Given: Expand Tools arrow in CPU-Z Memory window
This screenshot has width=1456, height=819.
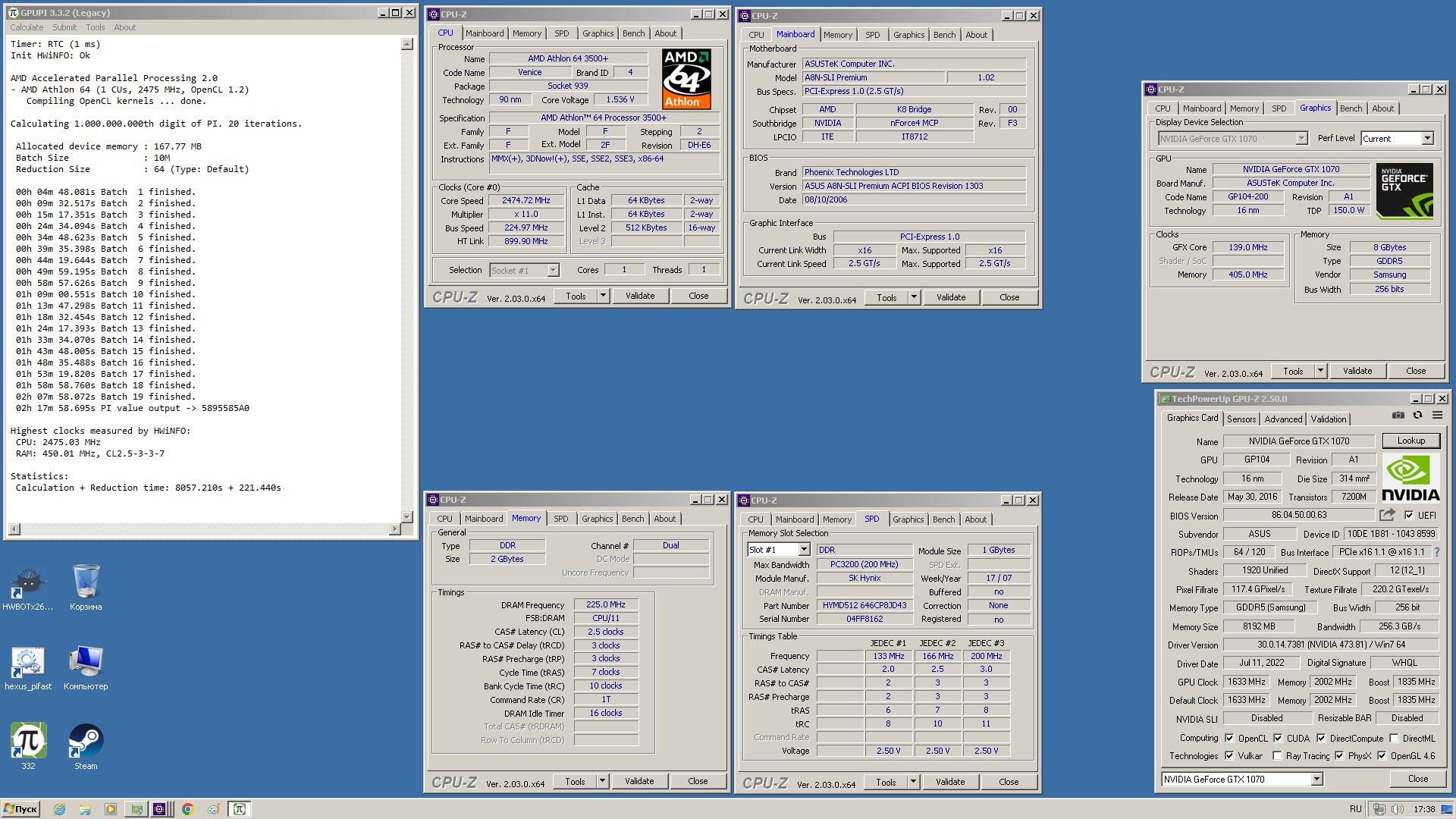Looking at the screenshot, I should 602,781.
